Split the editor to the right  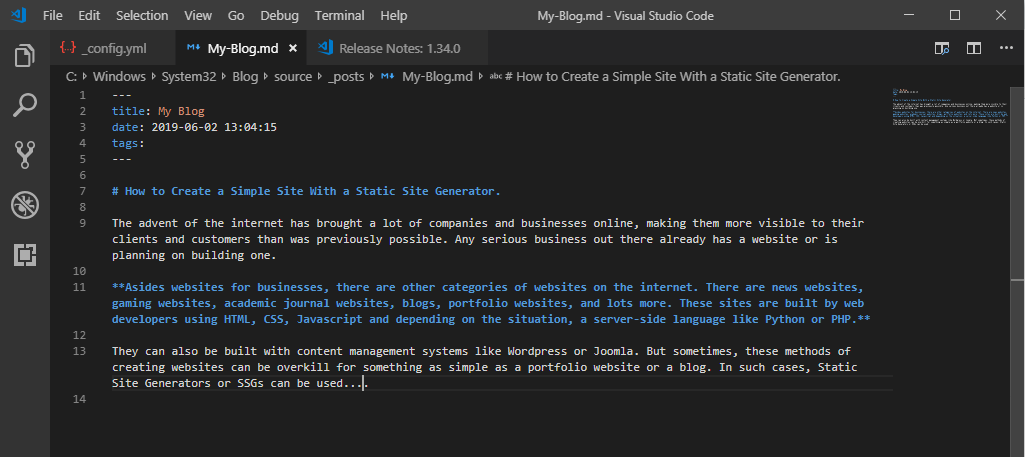(974, 48)
